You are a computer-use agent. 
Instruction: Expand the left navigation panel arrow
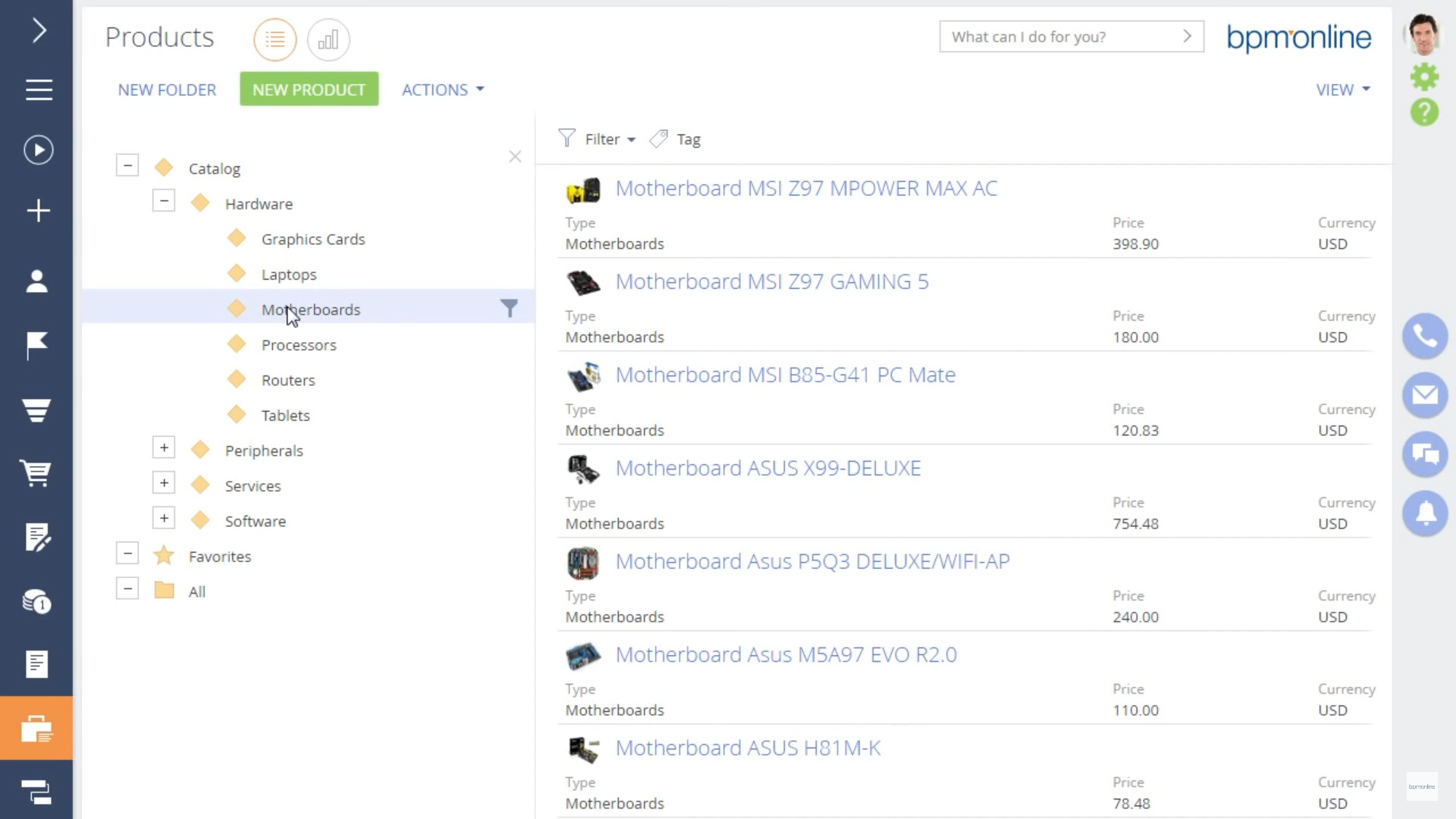point(38,30)
